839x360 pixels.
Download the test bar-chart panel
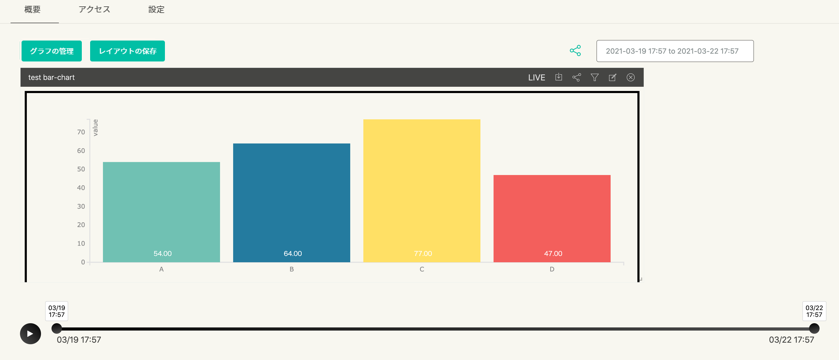click(558, 77)
